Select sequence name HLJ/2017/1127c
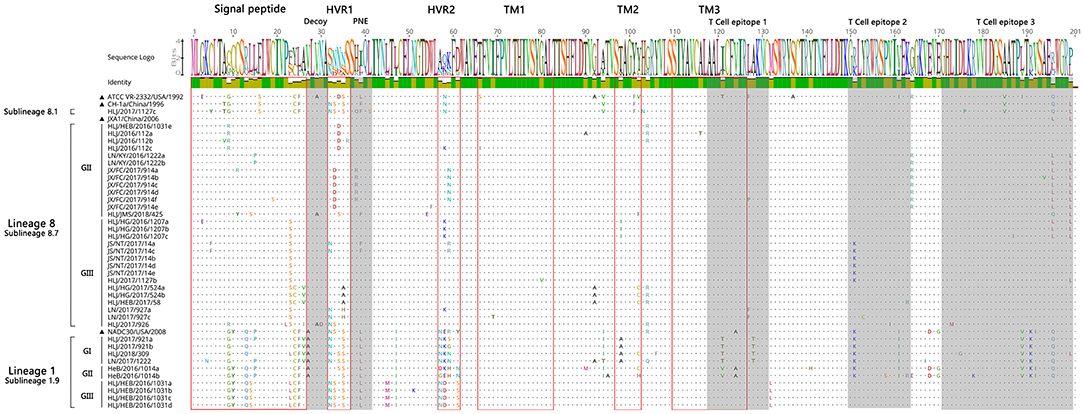Screen dimensions: 1084x414 [130, 109]
